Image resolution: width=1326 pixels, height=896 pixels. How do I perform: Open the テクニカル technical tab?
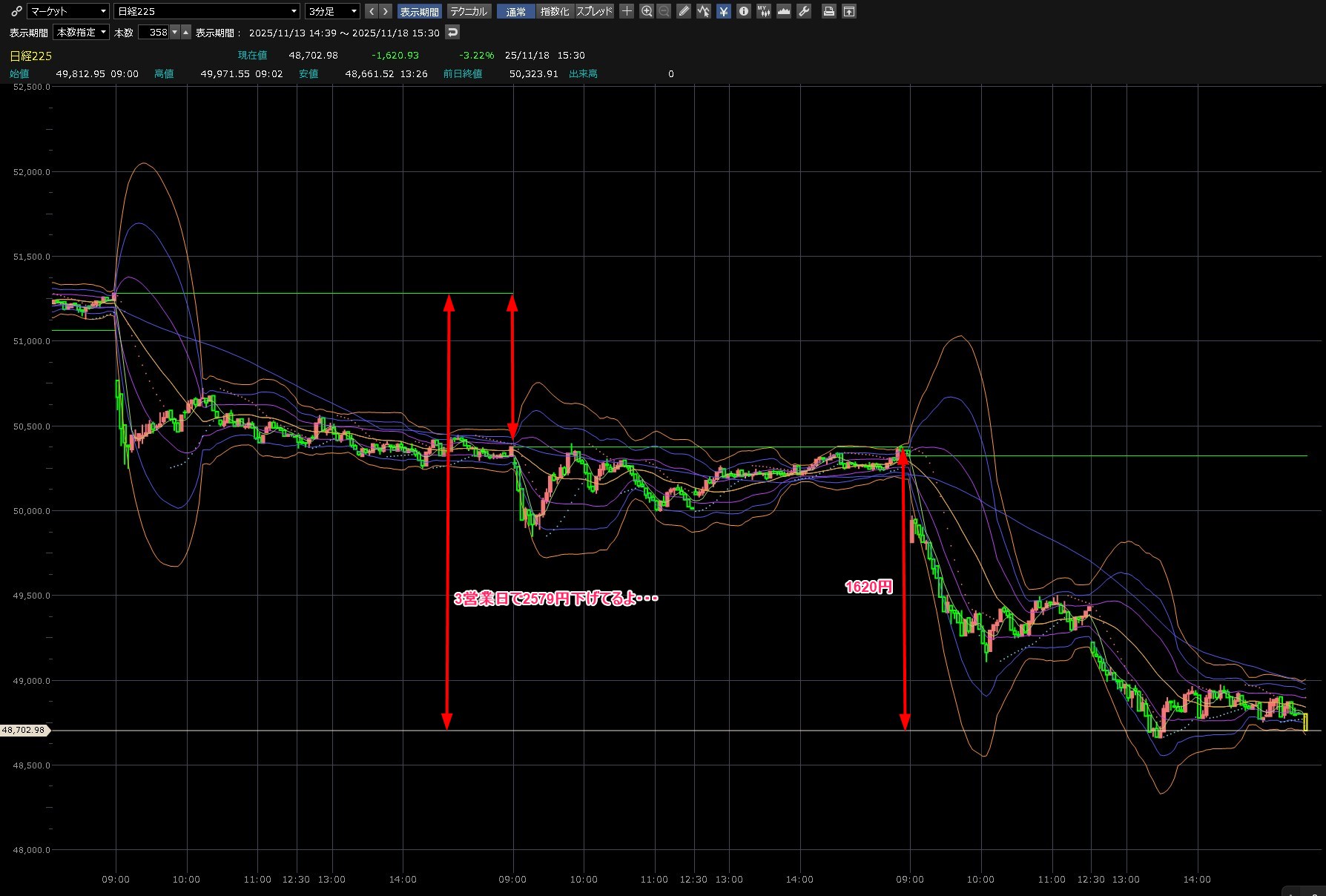click(469, 11)
